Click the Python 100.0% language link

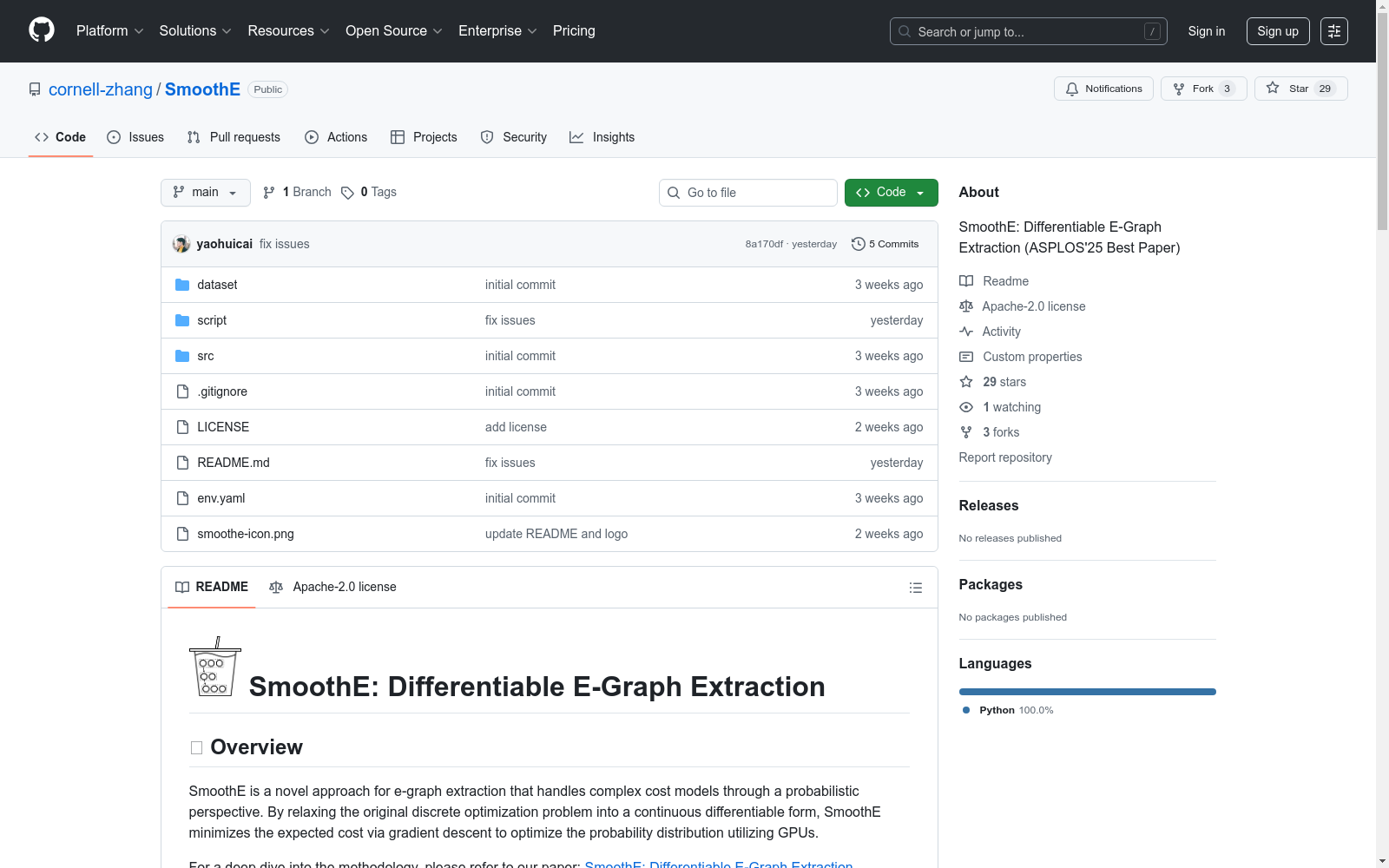click(x=1008, y=710)
